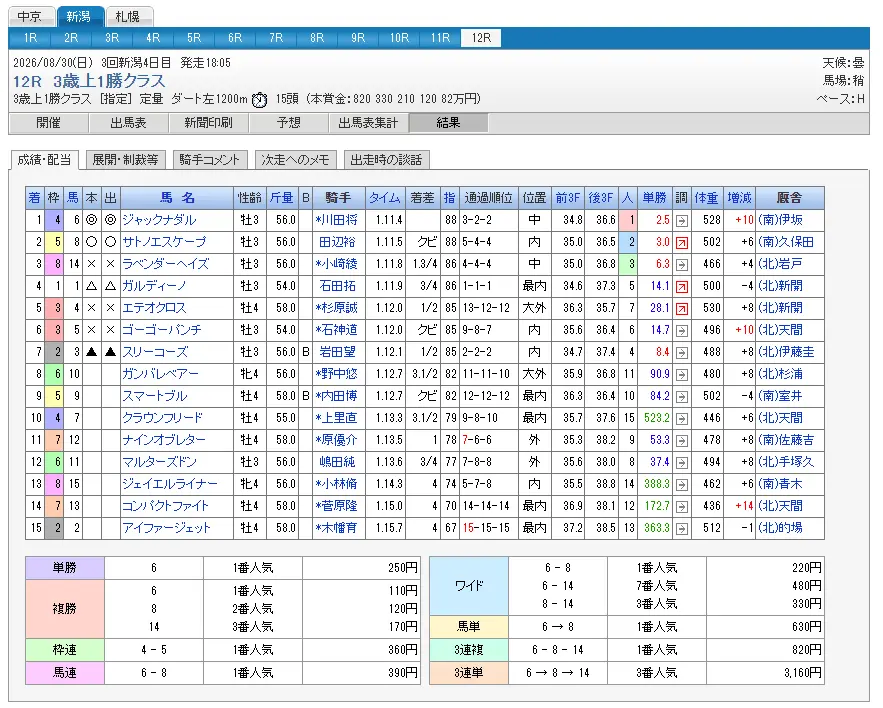
Task: Select the 12R race tab
Action: click(481, 38)
